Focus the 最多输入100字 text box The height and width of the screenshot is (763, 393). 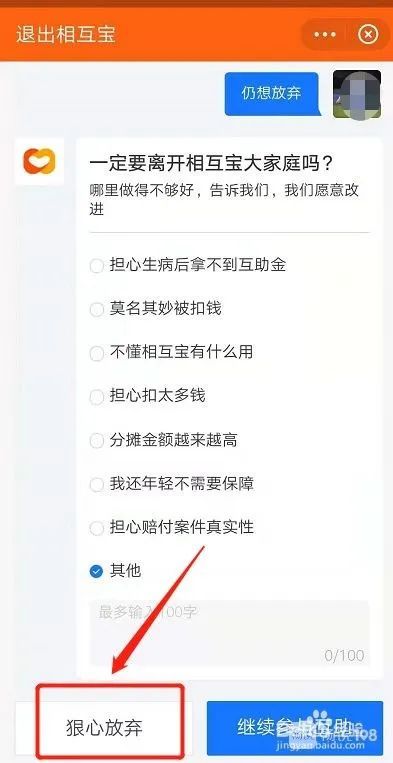click(x=229, y=633)
